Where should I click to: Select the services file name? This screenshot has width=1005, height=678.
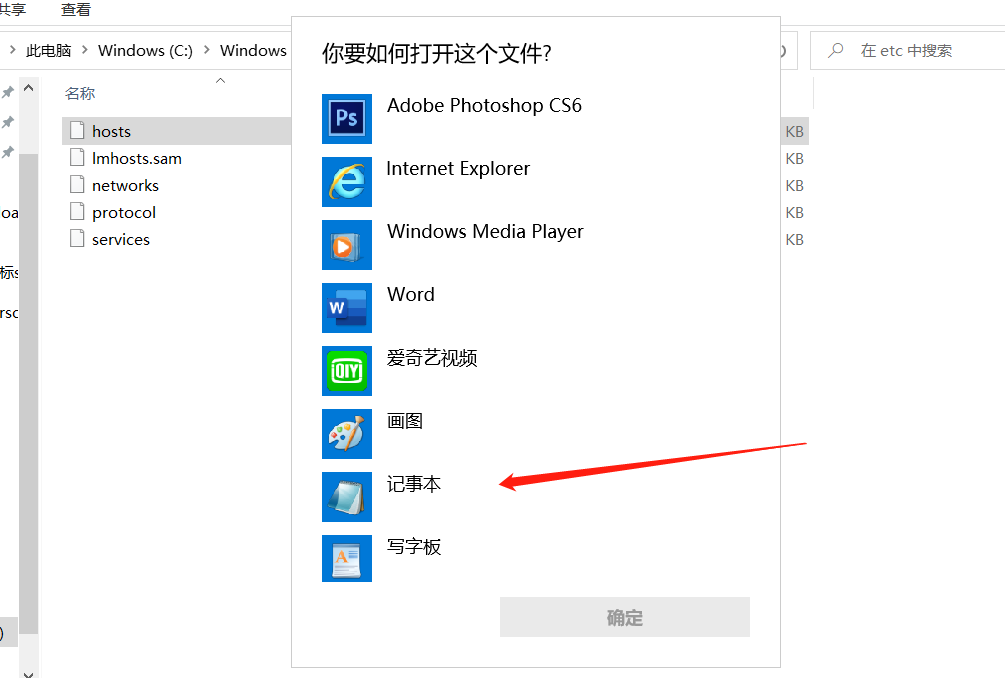[x=120, y=240]
